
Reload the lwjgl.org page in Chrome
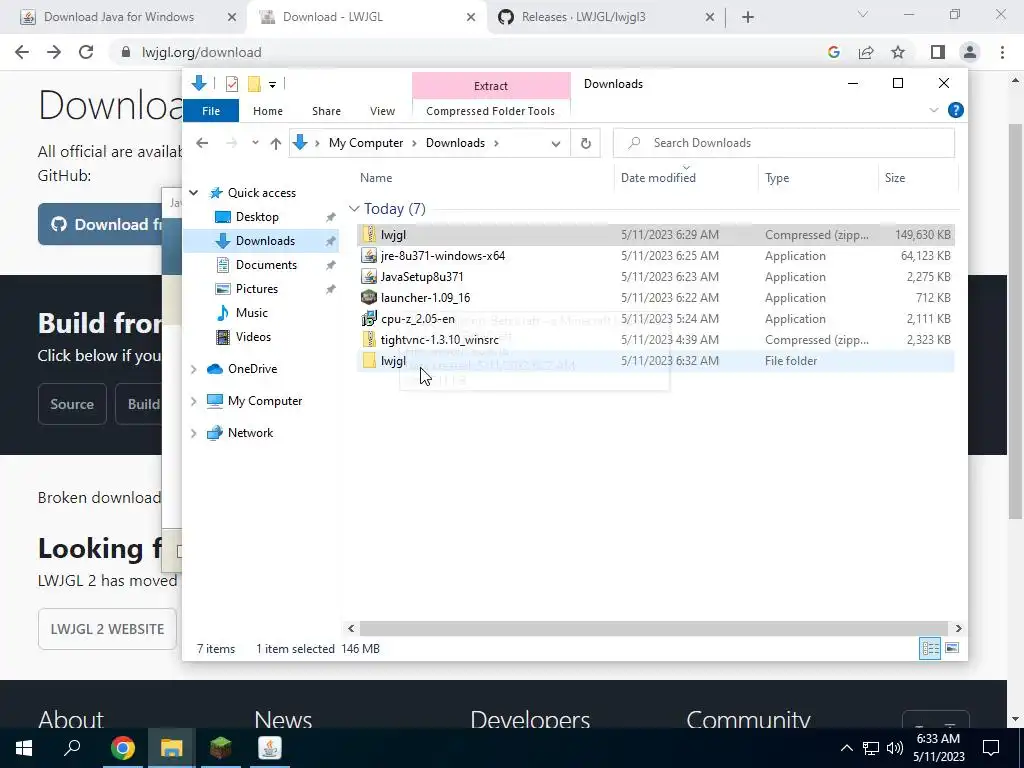click(86, 52)
